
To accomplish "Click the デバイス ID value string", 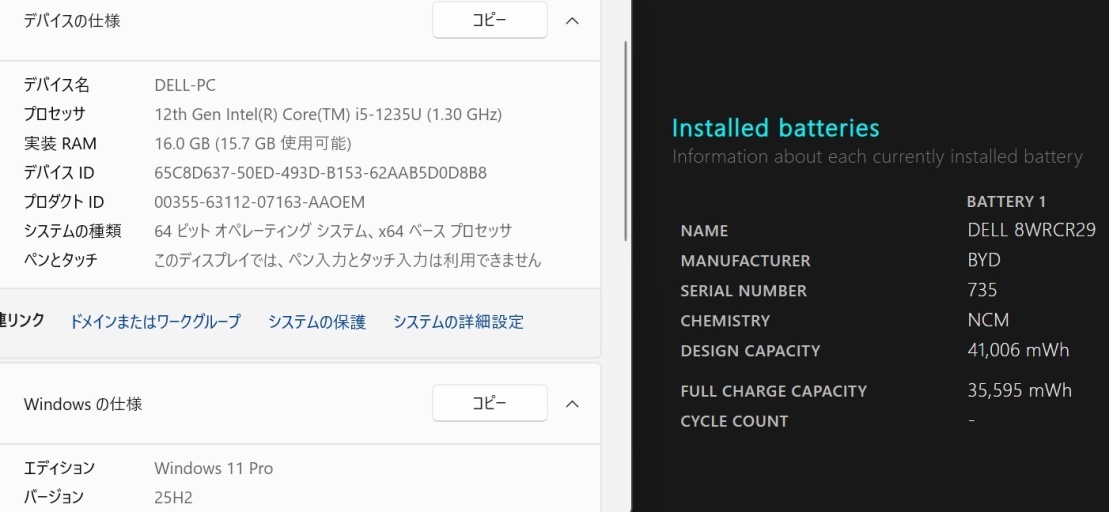I will pyautogui.click(x=320, y=173).
